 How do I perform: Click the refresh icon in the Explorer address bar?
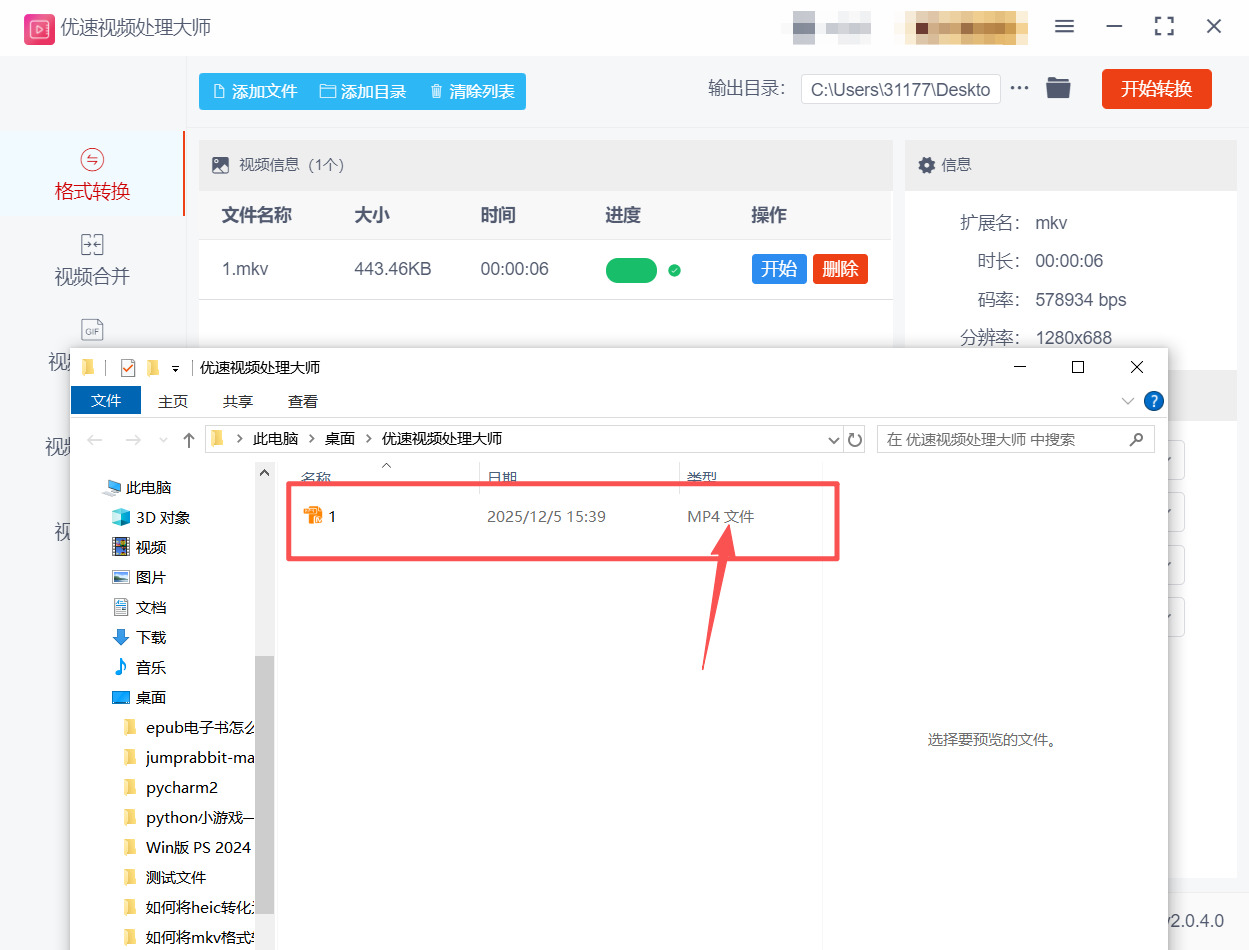click(x=856, y=439)
